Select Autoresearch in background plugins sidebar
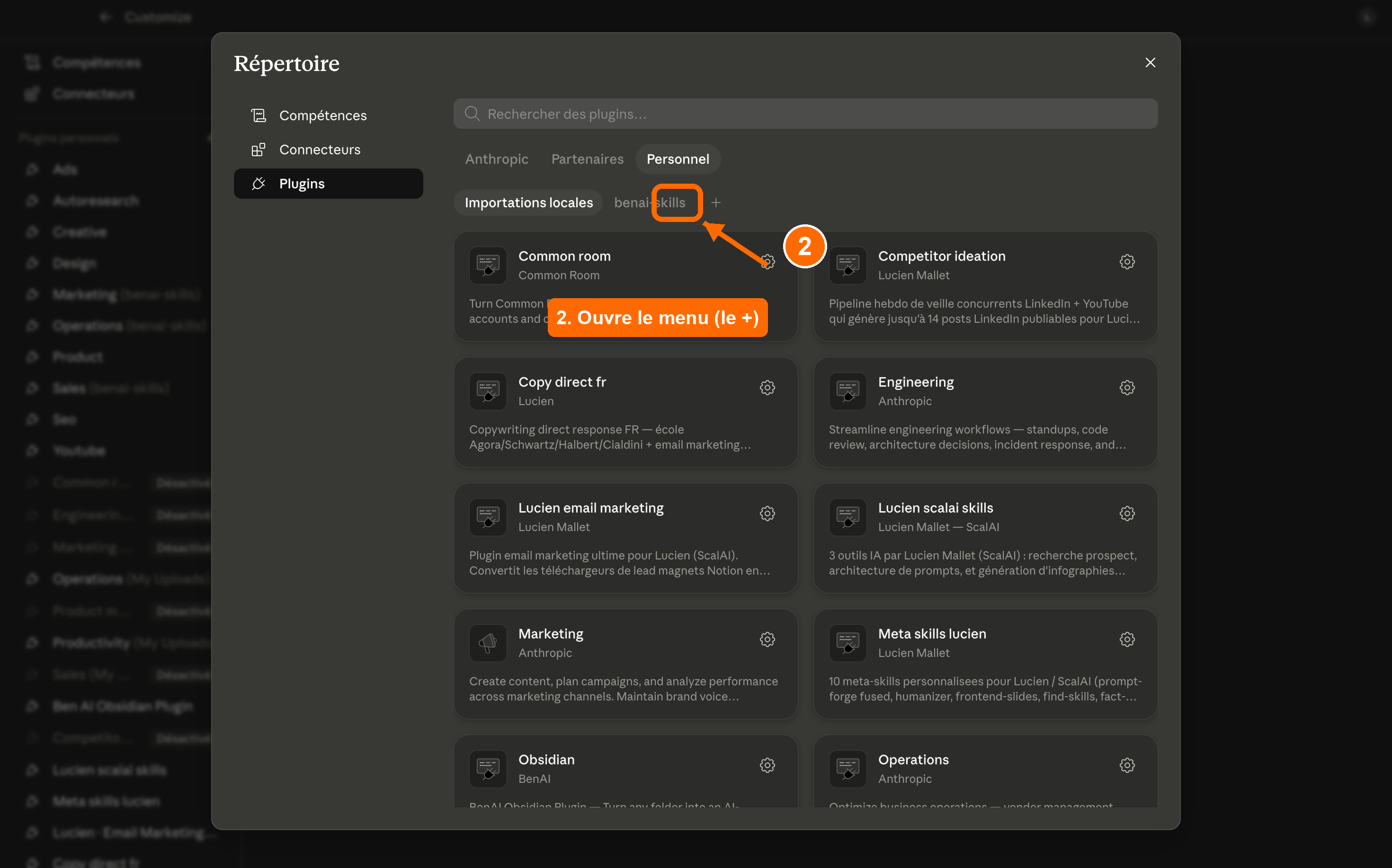The height and width of the screenshot is (868, 1392). pyautogui.click(x=96, y=200)
